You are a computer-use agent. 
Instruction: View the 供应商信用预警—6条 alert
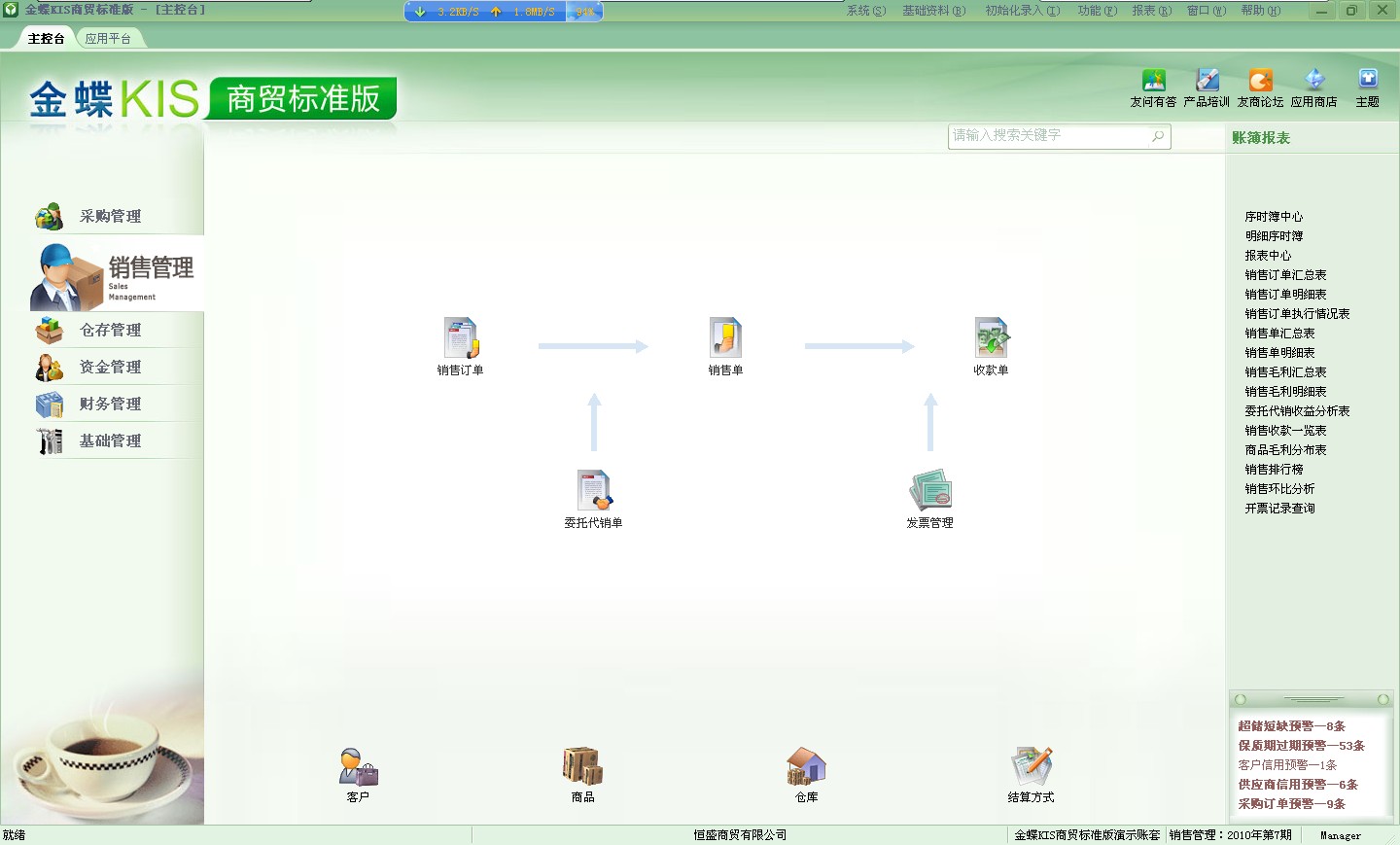[1297, 785]
